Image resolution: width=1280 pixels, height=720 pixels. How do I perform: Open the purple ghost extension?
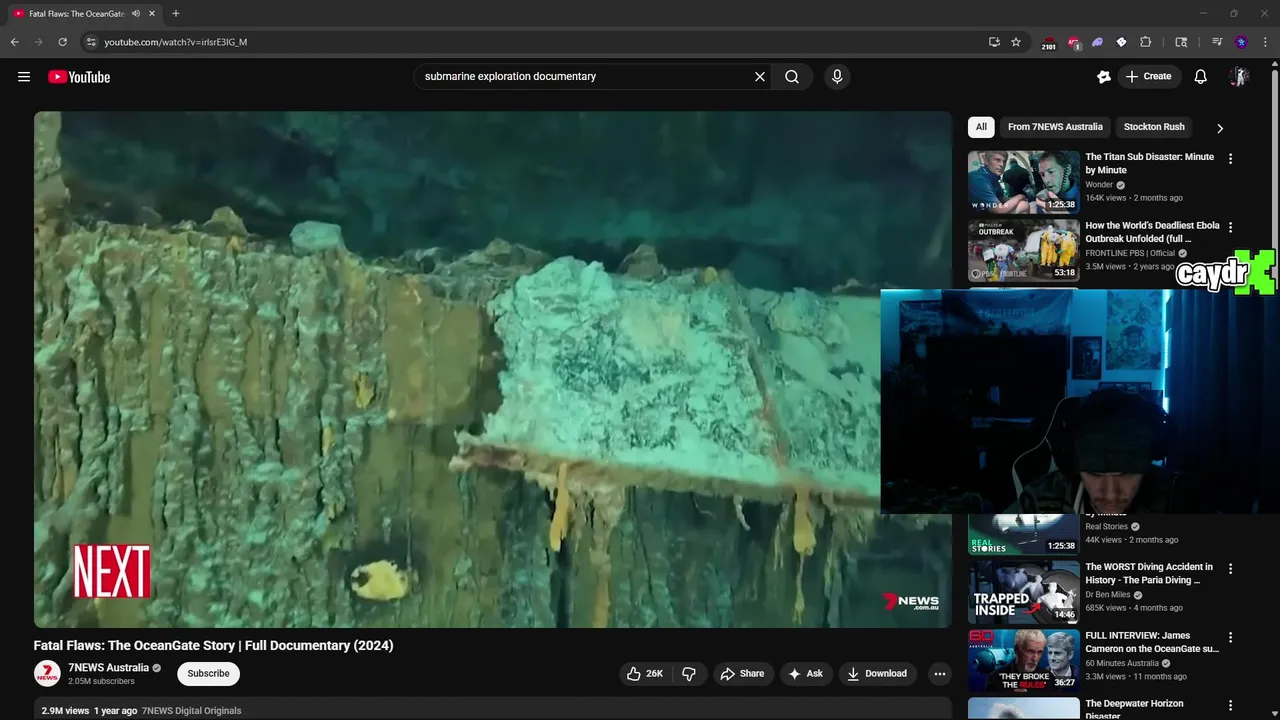point(1097,42)
